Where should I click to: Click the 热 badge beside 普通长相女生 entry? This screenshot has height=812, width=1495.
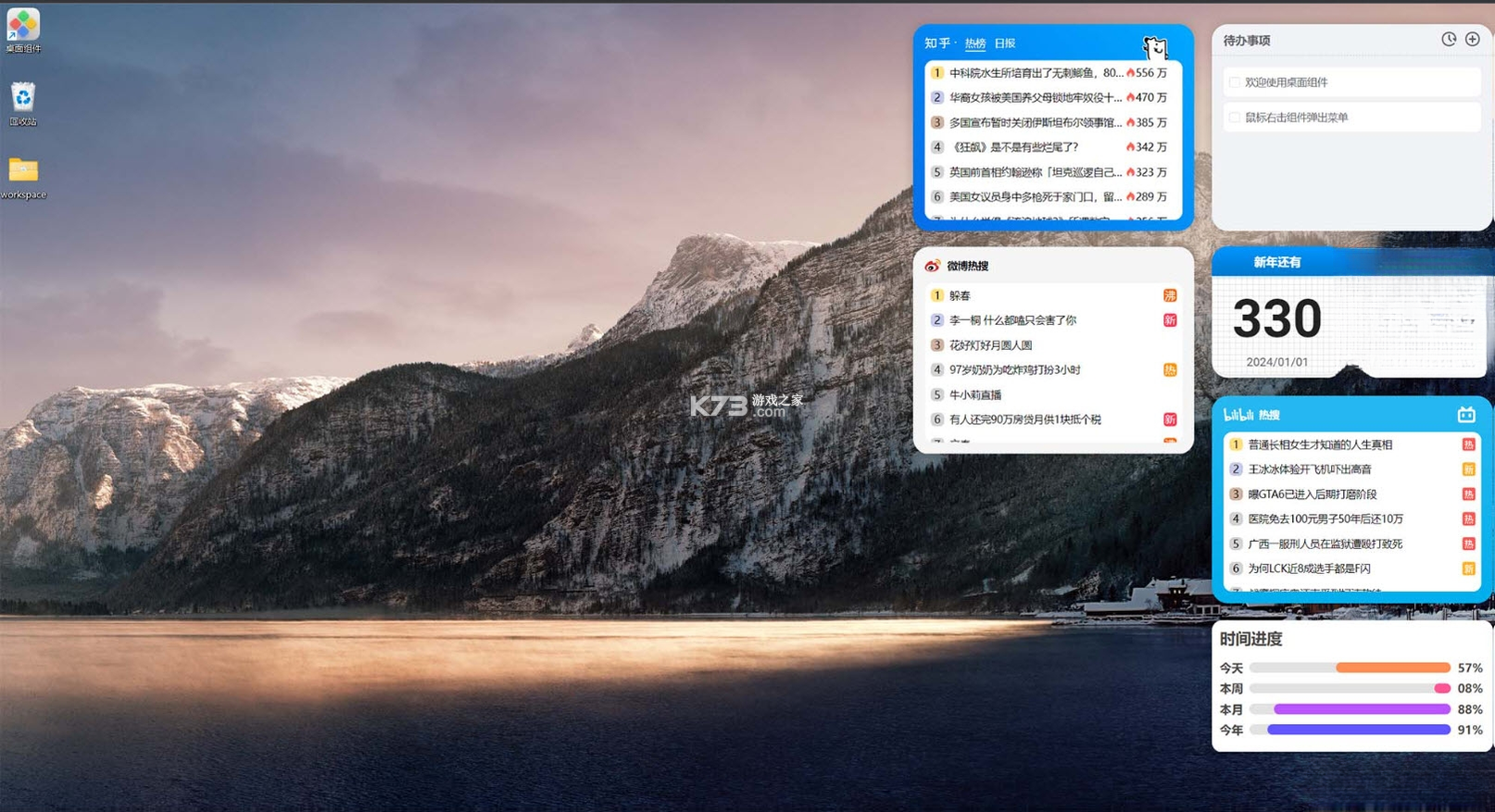[x=1468, y=444]
